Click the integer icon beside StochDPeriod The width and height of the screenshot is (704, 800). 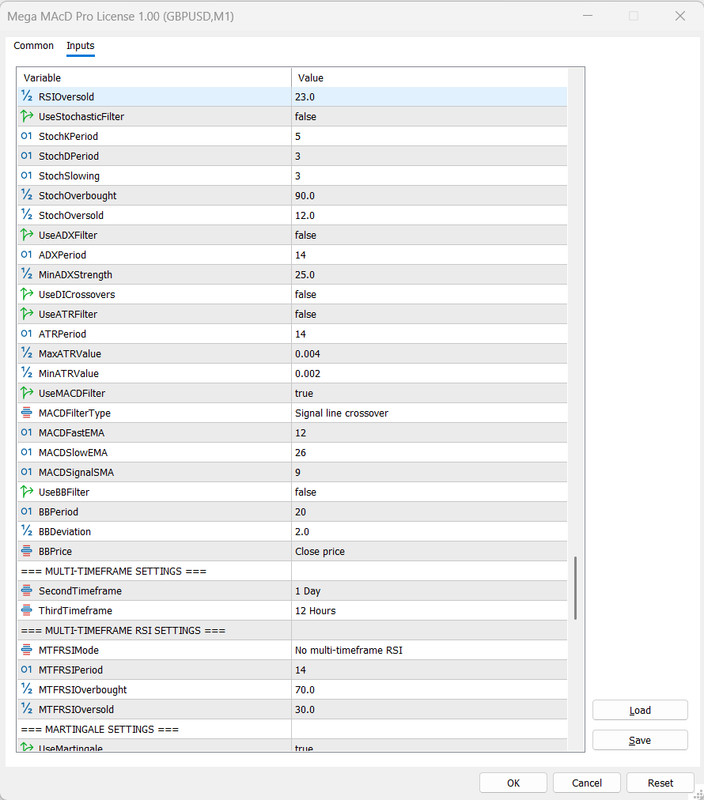[27, 156]
